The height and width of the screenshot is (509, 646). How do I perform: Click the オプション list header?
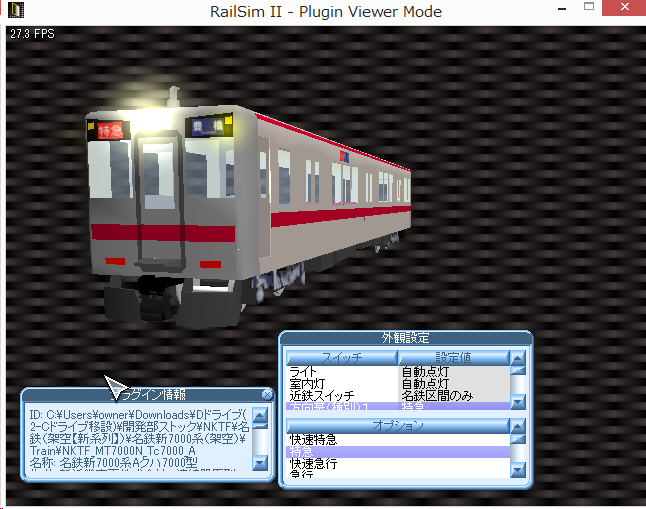coord(398,425)
